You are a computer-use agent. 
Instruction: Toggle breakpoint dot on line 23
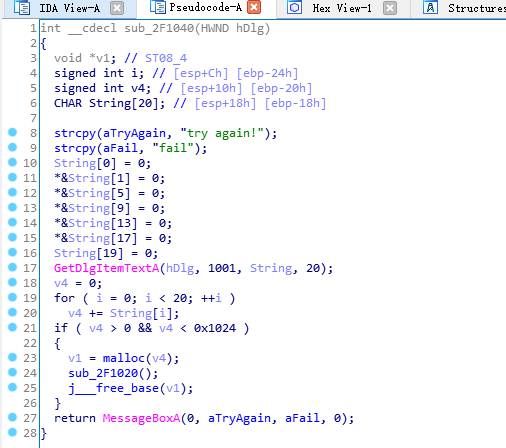12,357
